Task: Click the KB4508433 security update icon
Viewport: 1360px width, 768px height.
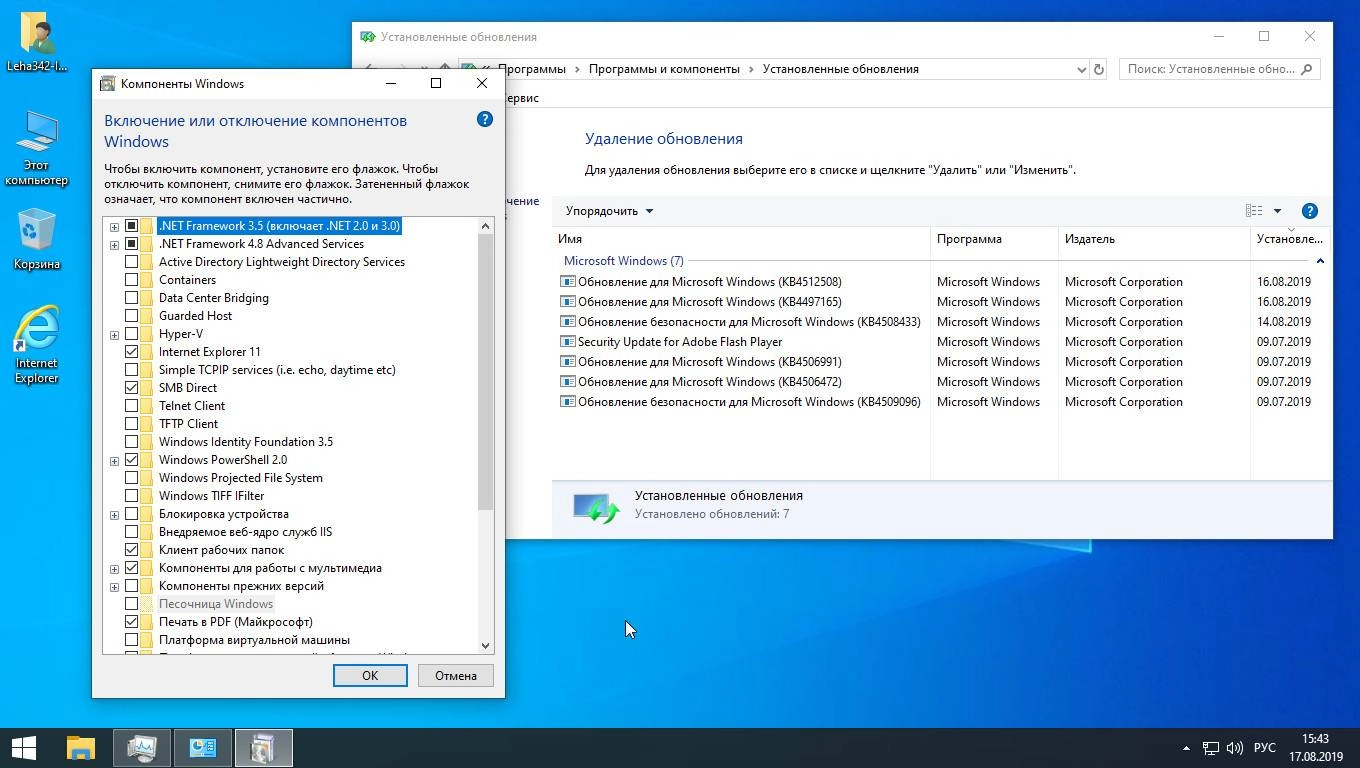Action: 568,322
